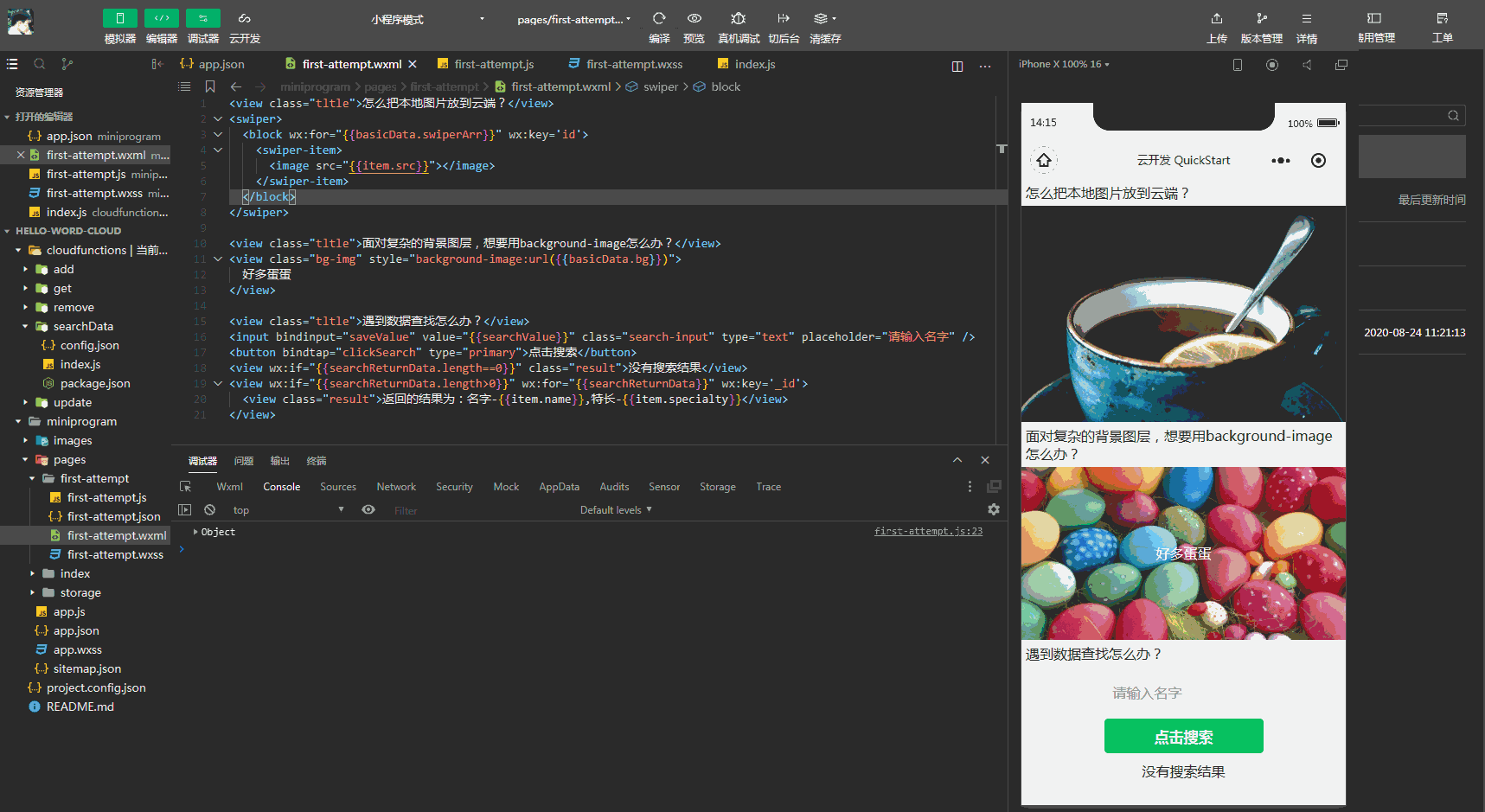Switch to the first-attempt.js editor tab
The image size is (1485, 812).
click(485, 64)
